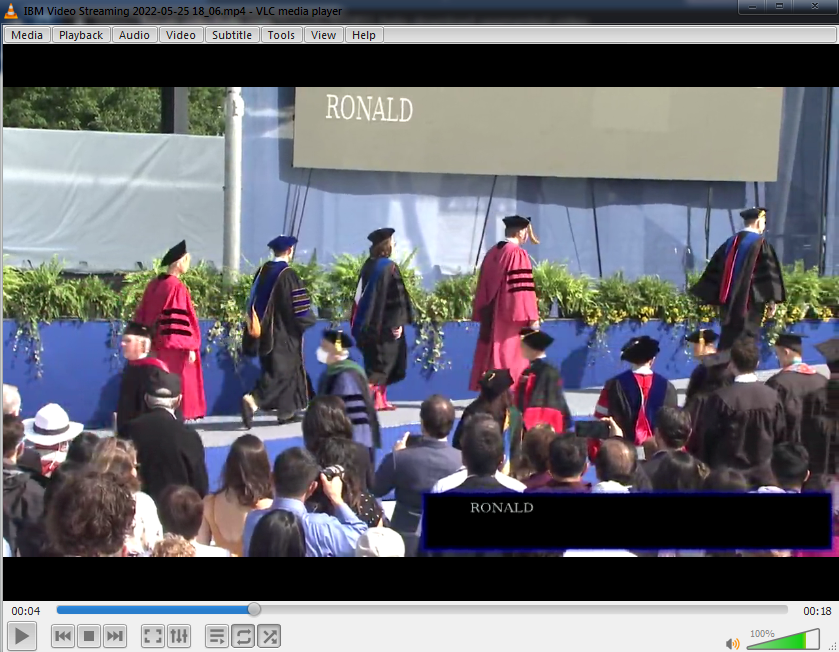Viewport: 839px width, 652px height.
Task: Toggle random shuffle playback
Action: (269, 636)
